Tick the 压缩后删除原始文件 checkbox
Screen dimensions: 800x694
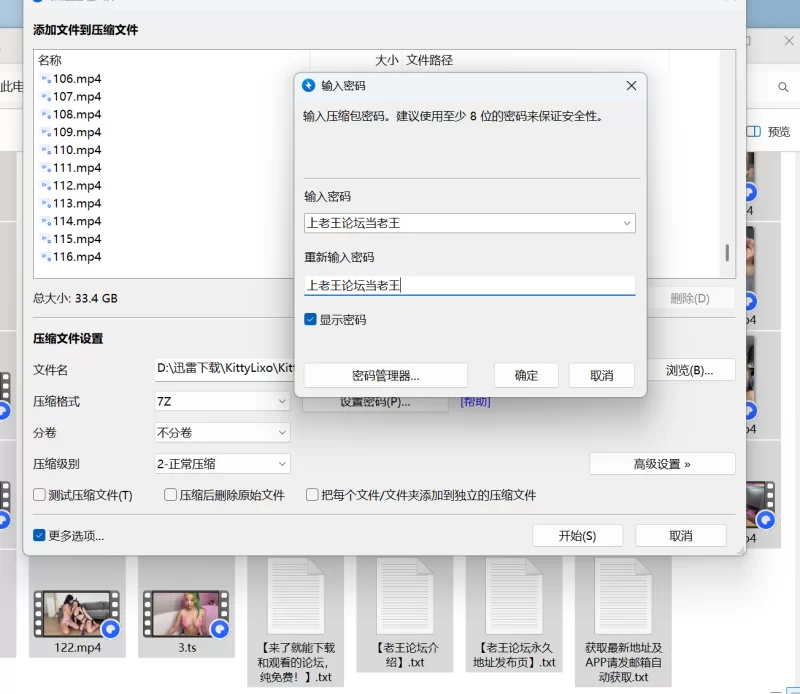(x=171, y=495)
